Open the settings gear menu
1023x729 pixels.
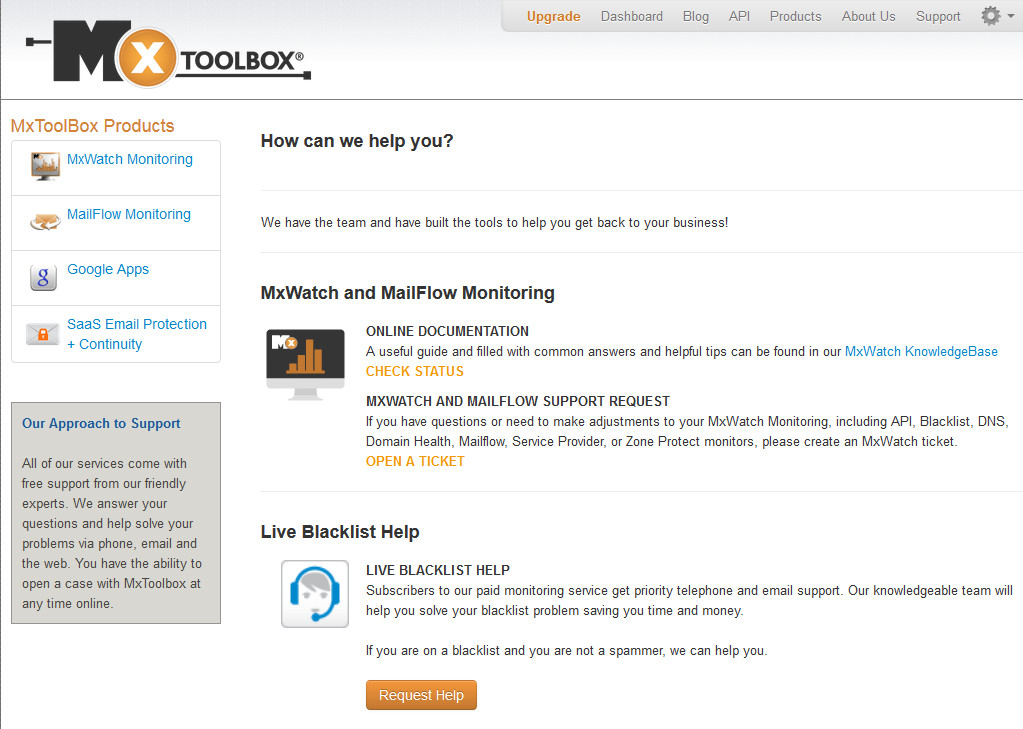(990, 16)
